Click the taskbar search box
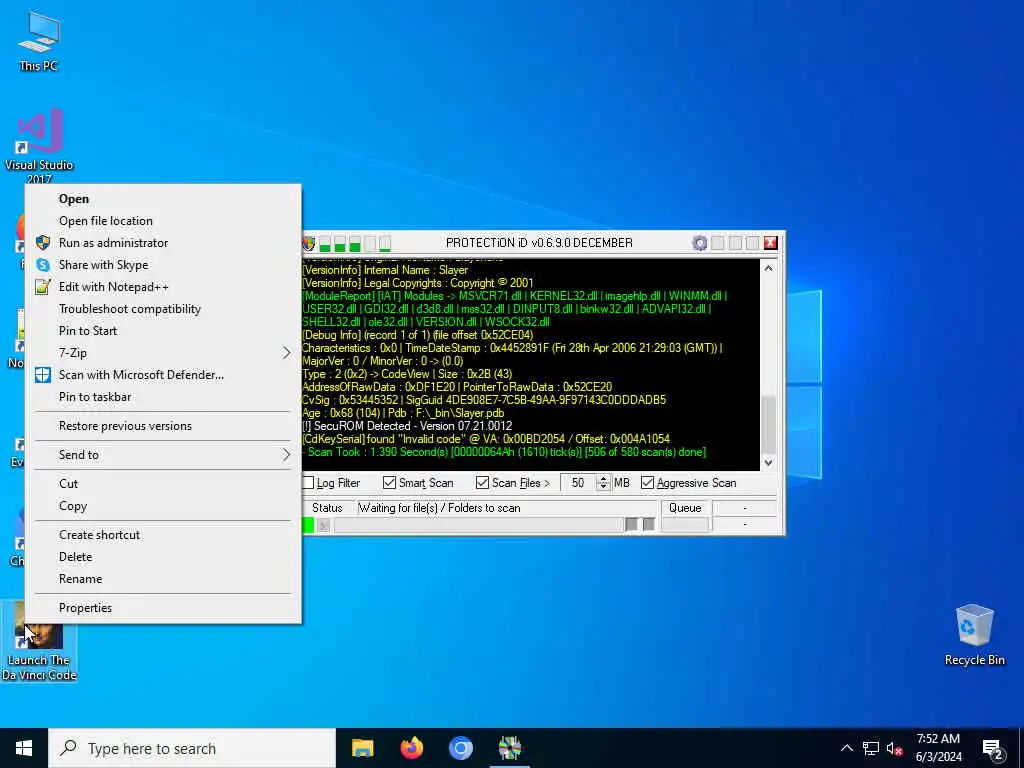 [x=192, y=748]
